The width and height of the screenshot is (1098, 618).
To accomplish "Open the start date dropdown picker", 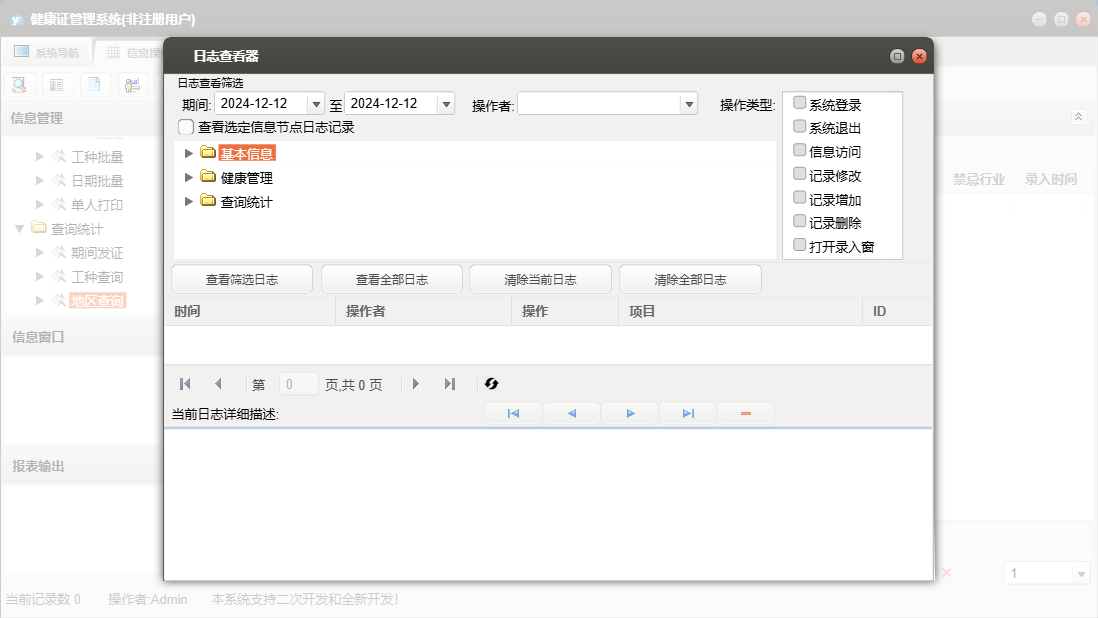I will click(x=316, y=104).
